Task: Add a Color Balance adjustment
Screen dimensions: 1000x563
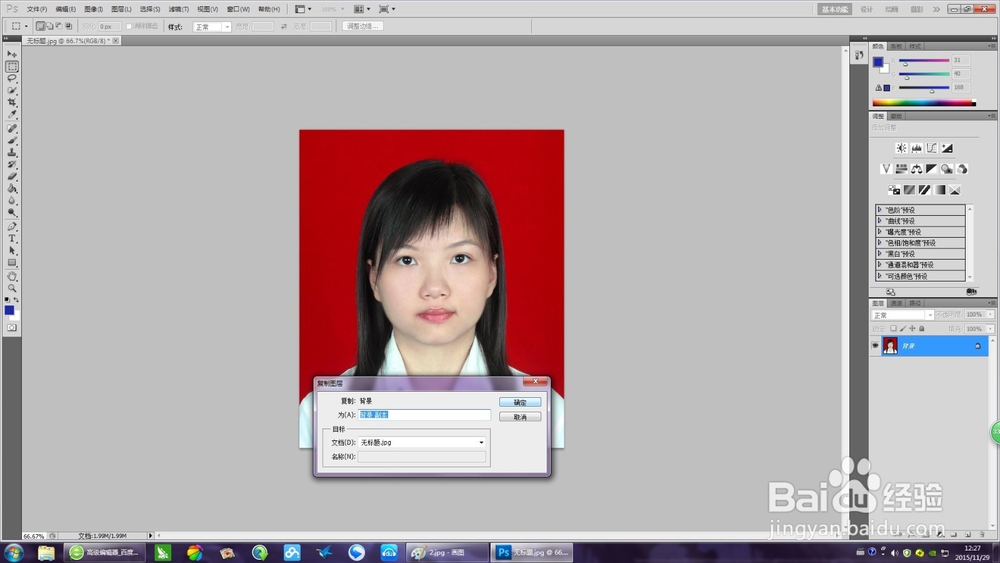Action: 916,169
